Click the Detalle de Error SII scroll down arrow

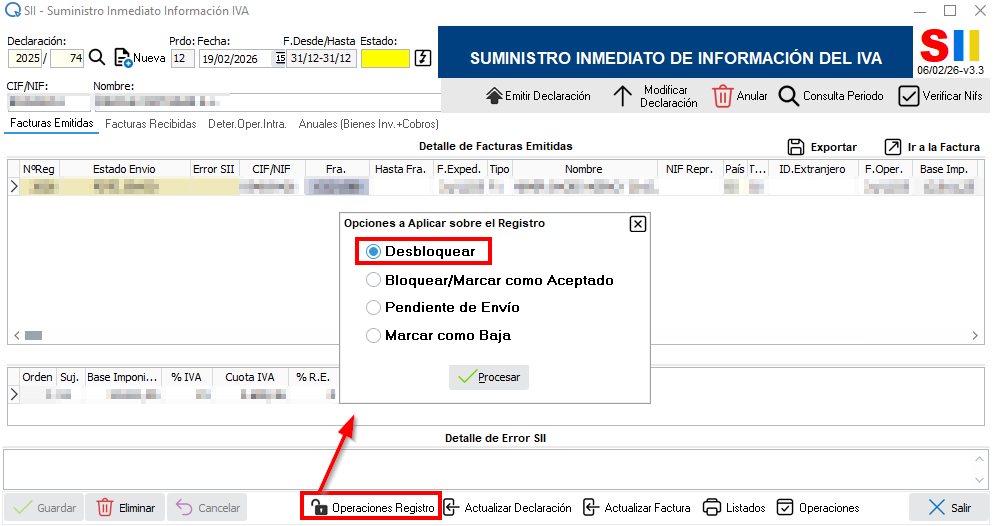979,480
